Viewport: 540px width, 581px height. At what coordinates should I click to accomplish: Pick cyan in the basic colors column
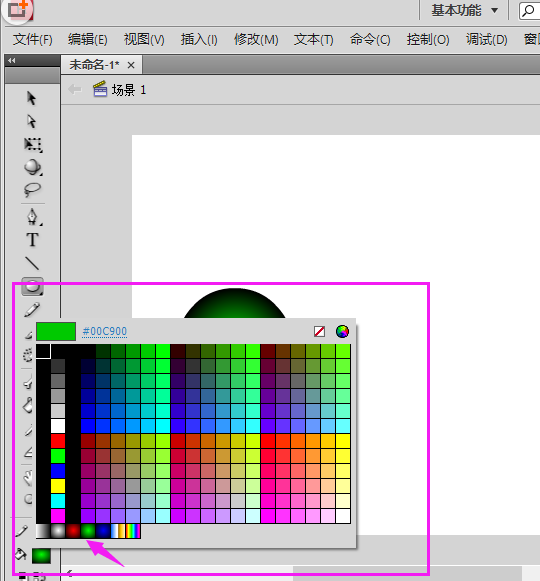pos(58,501)
